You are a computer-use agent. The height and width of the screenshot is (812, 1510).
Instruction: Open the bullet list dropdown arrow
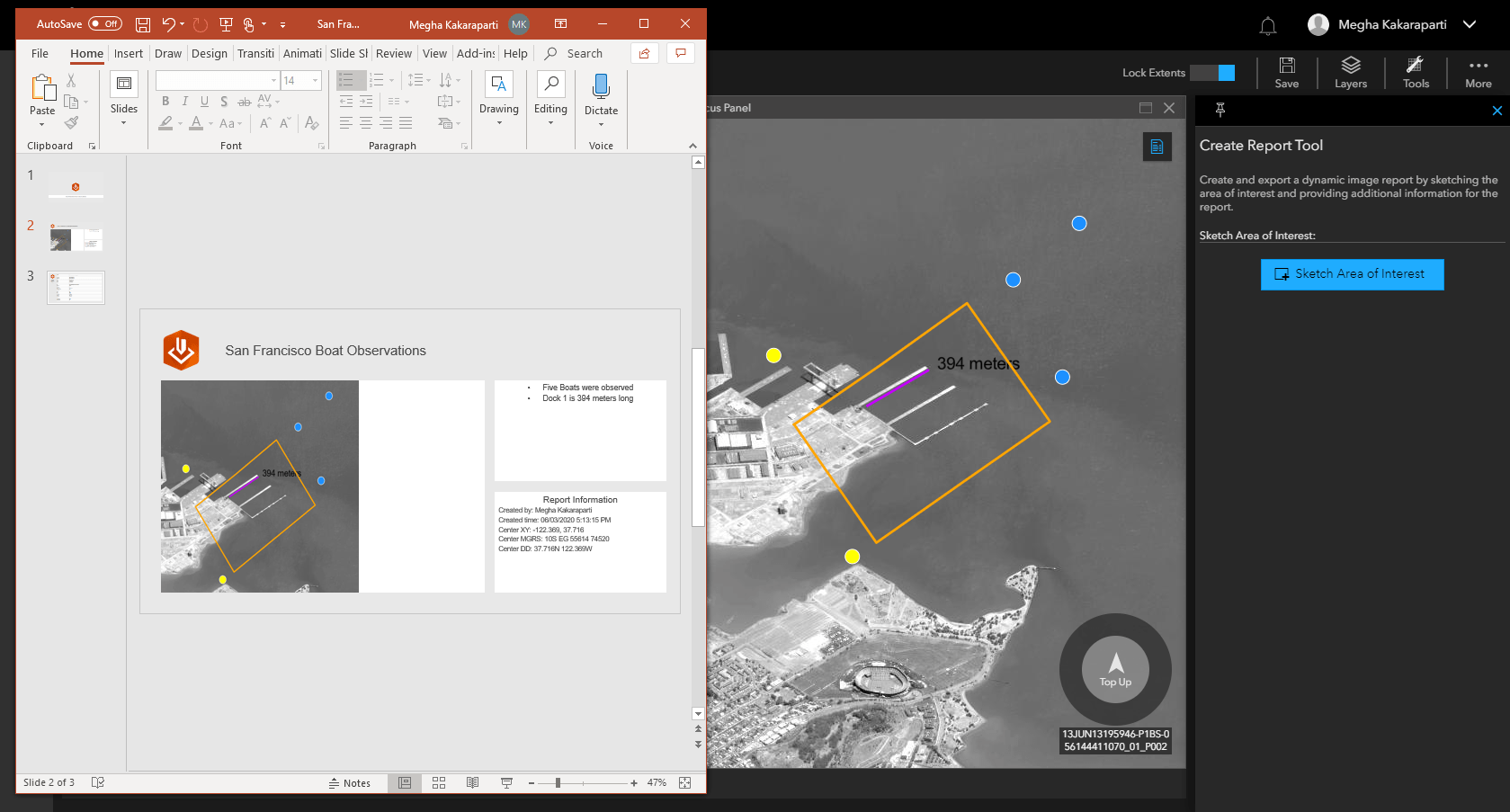click(359, 80)
